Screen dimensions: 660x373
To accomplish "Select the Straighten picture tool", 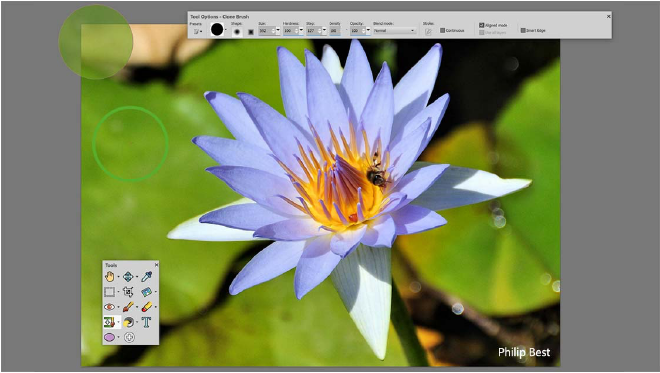I will pyautogui.click(x=146, y=292).
